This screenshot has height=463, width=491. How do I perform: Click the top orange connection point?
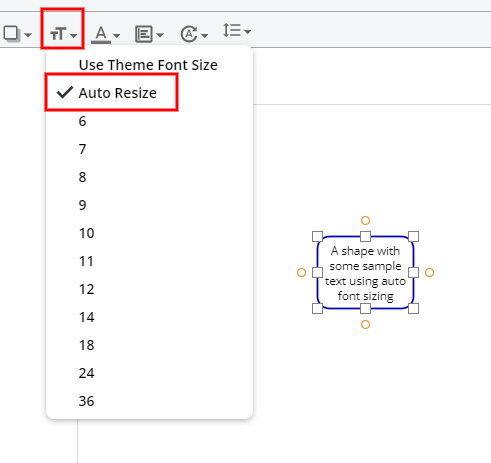(x=365, y=220)
